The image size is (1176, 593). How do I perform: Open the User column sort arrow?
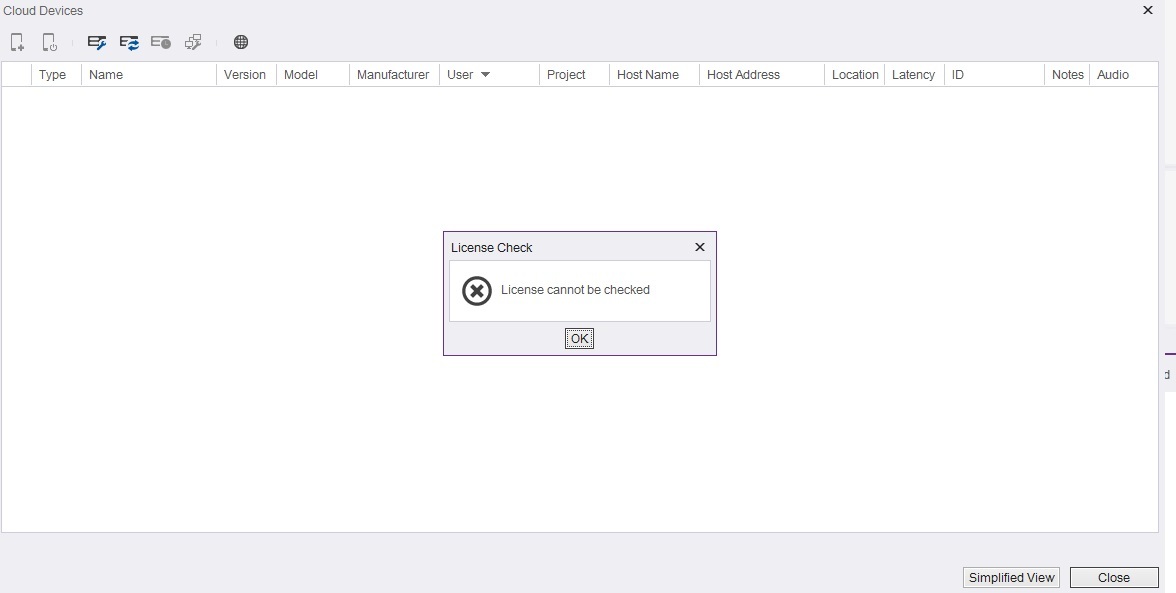tap(485, 75)
